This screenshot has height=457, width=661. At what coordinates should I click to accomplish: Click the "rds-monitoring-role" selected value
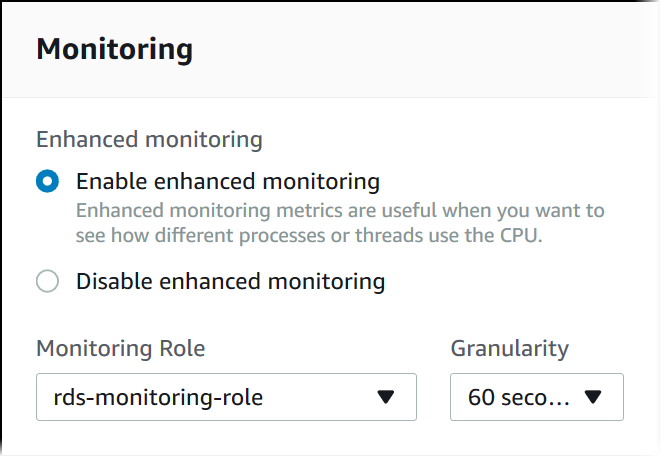(x=158, y=398)
